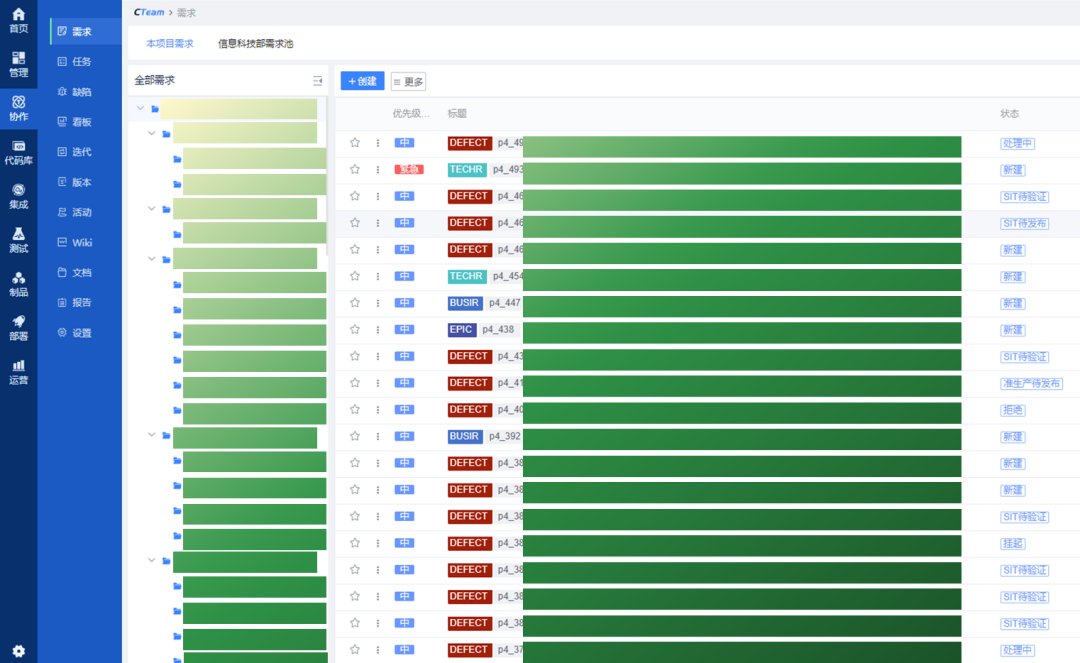Open 部署 deployment module

tap(19, 328)
